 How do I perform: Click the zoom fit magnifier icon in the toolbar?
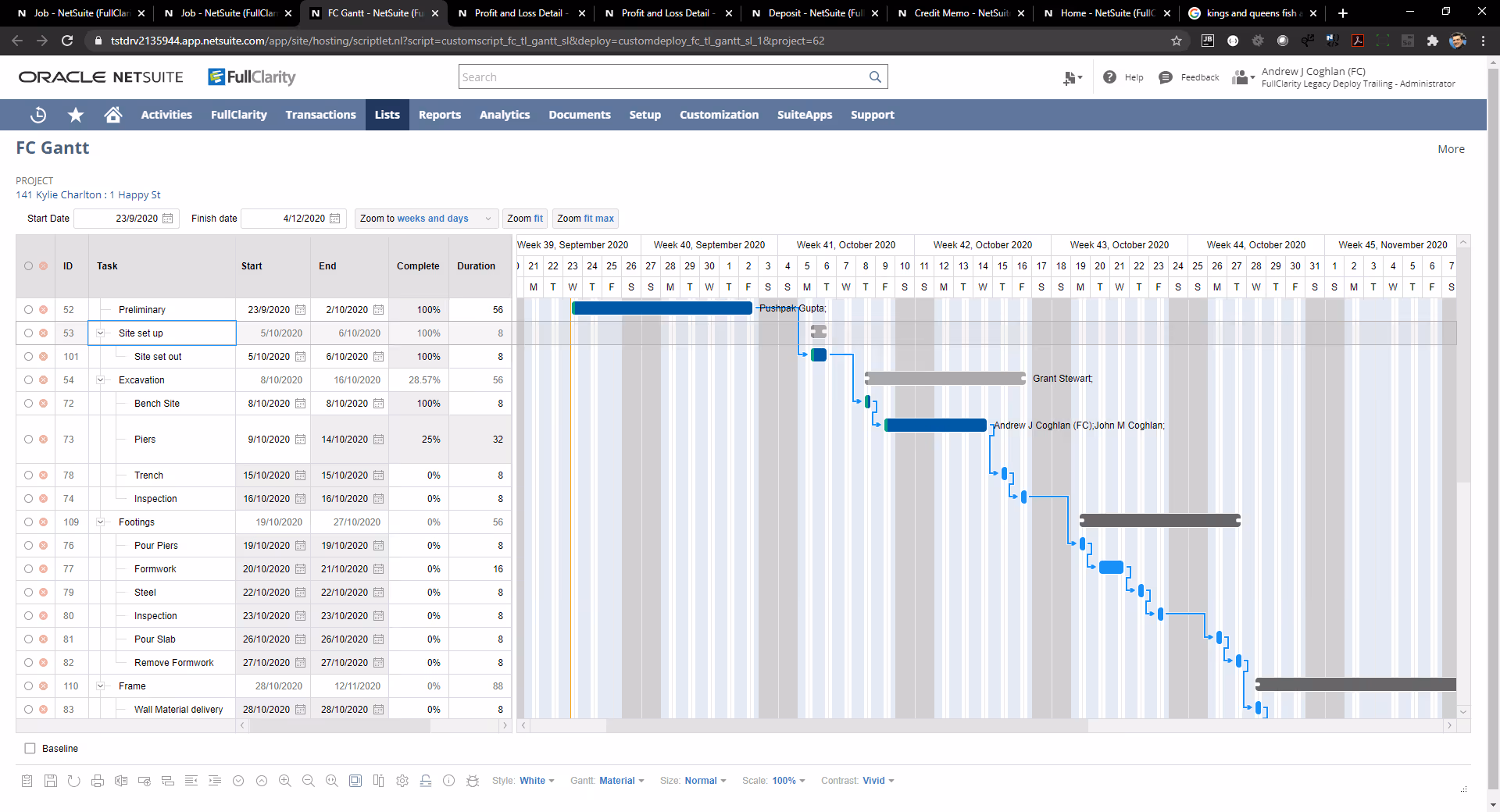point(332,781)
